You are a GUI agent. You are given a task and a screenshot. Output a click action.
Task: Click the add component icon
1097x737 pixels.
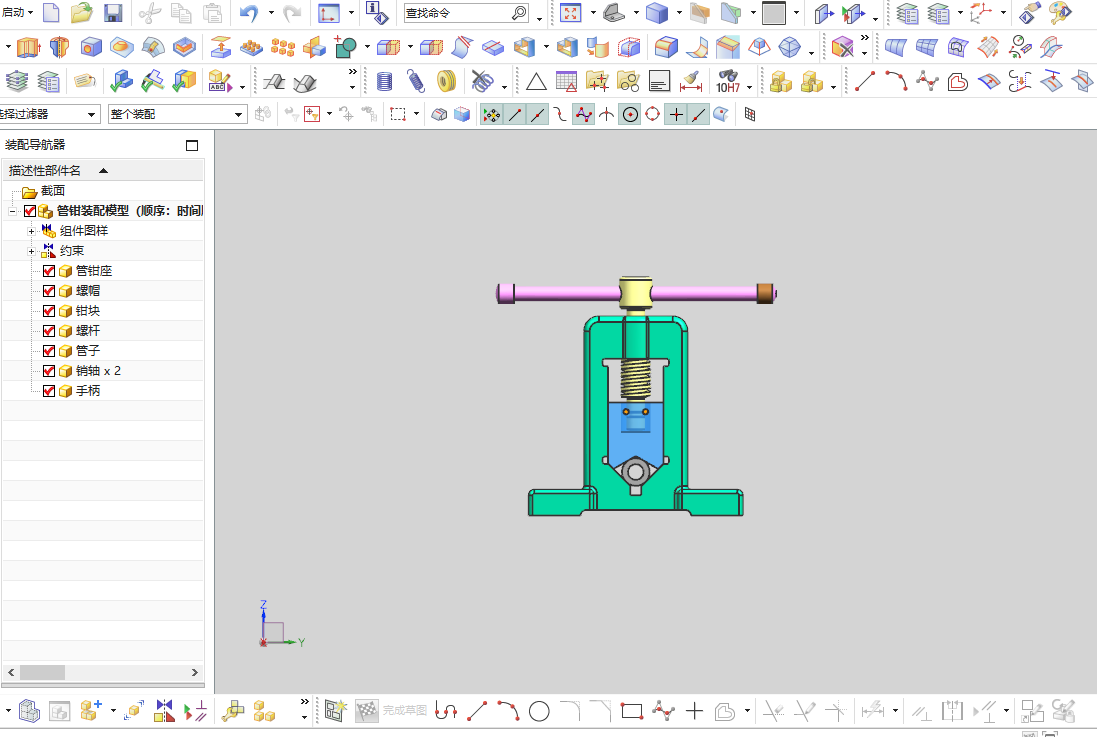click(x=91, y=711)
